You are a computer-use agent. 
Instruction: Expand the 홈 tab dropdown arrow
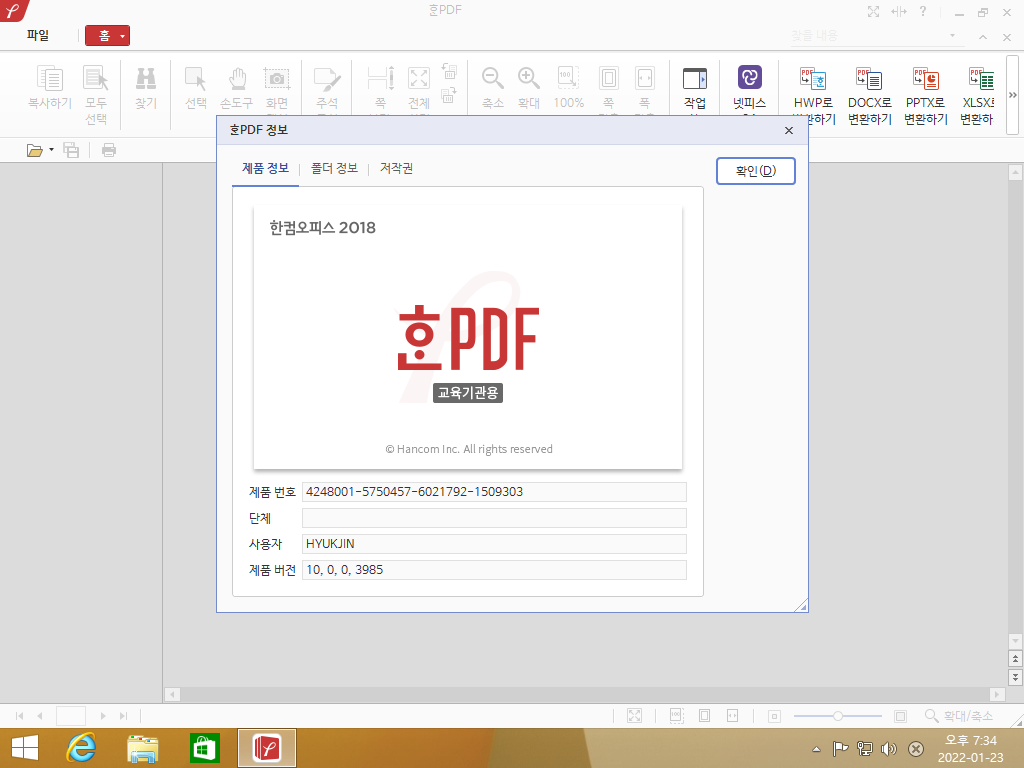coord(122,37)
